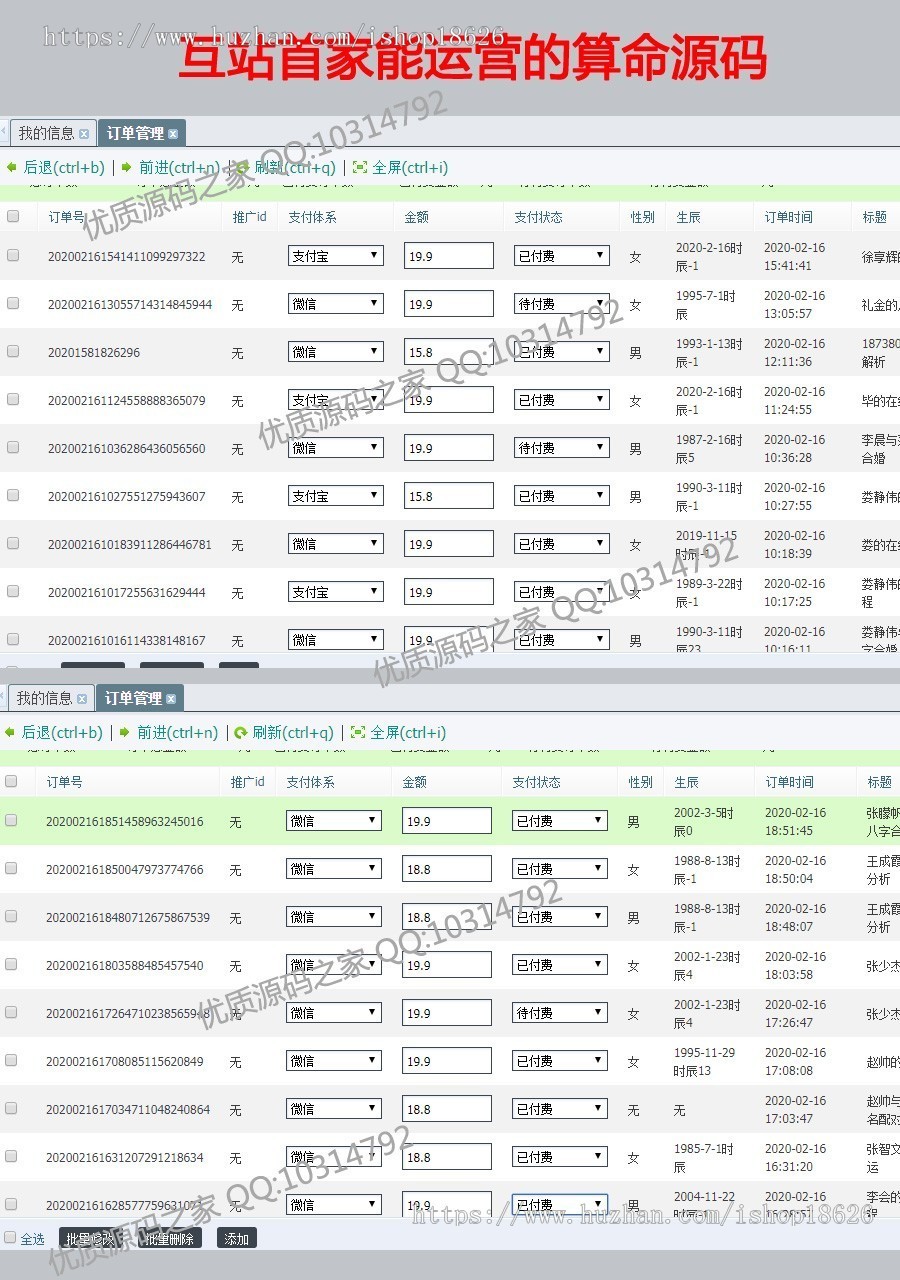Click 订单时间 column header in lower table
The image size is (900, 1280).
click(789, 782)
